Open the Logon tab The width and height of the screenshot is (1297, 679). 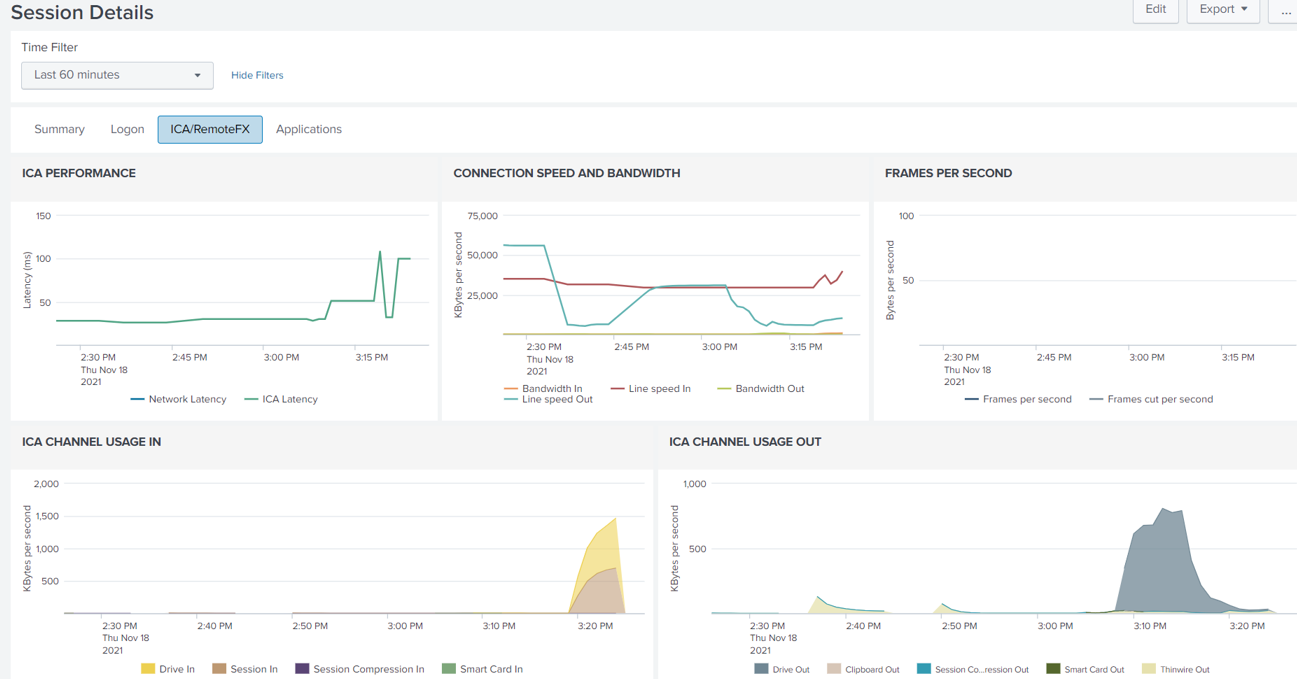click(127, 129)
